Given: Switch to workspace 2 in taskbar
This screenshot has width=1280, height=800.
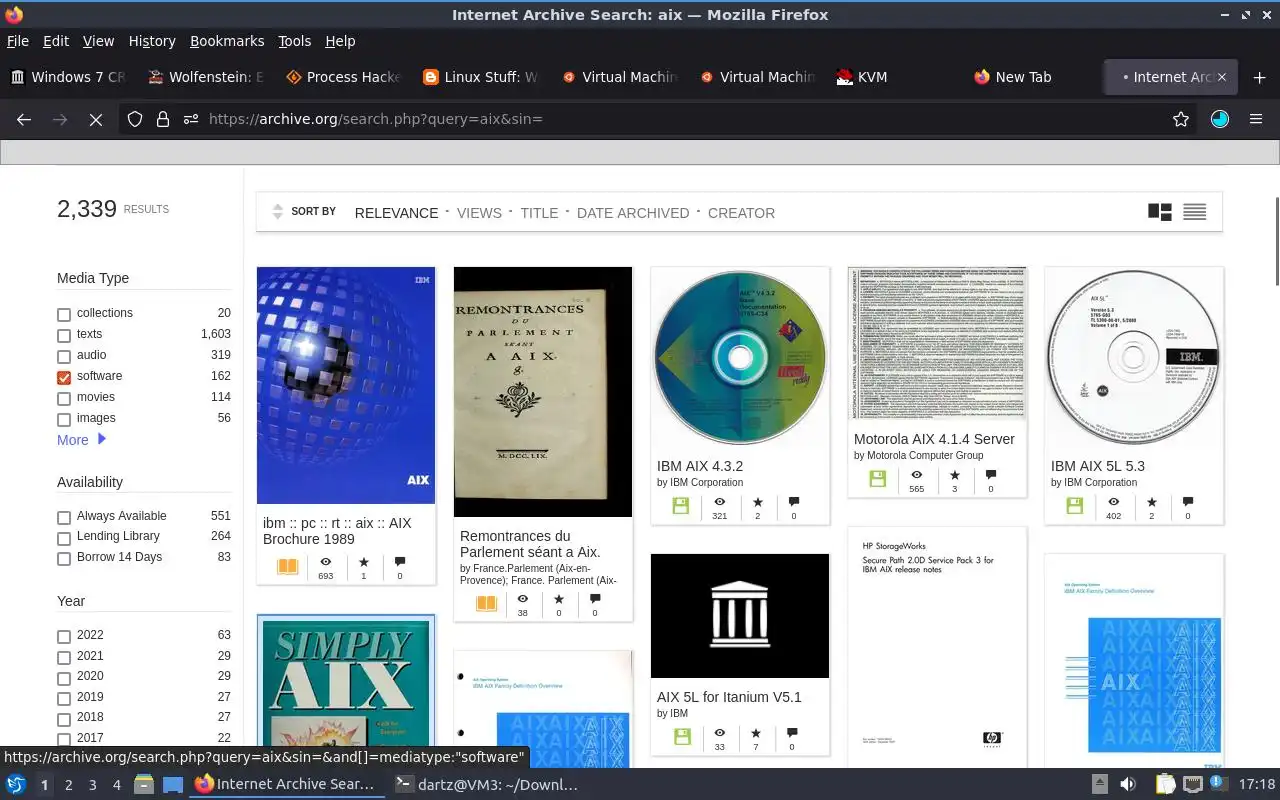Looking at the screenshot, I should click(68, 785).
